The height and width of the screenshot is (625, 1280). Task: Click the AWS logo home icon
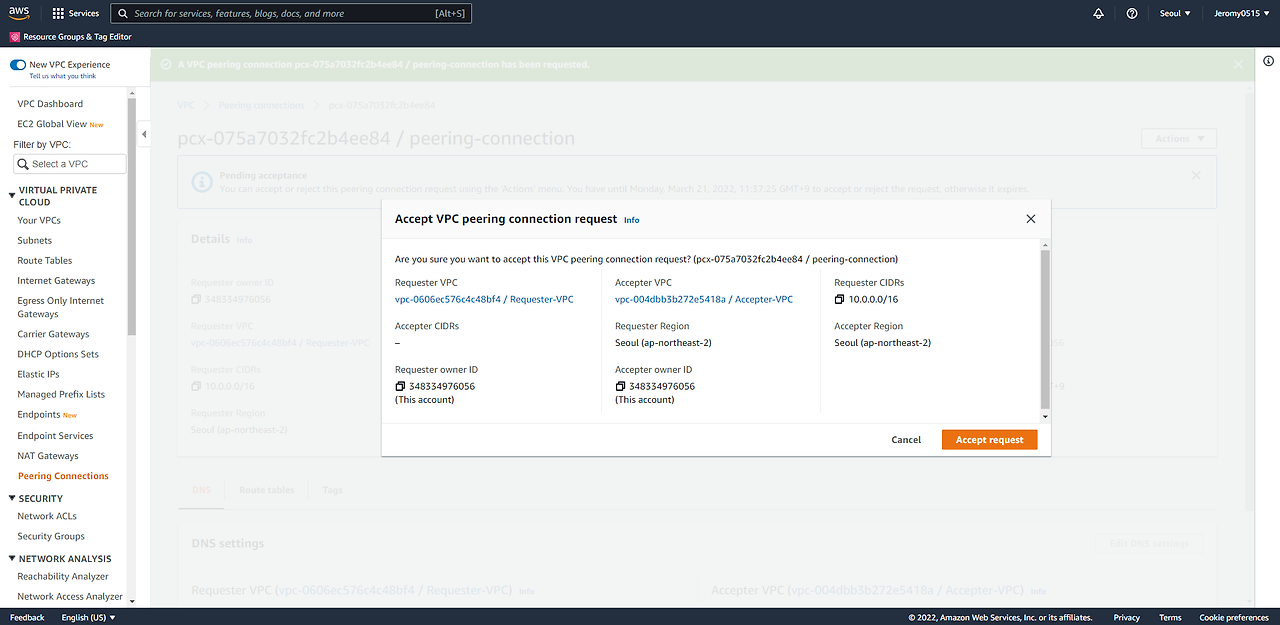click(x=20, y=13)
